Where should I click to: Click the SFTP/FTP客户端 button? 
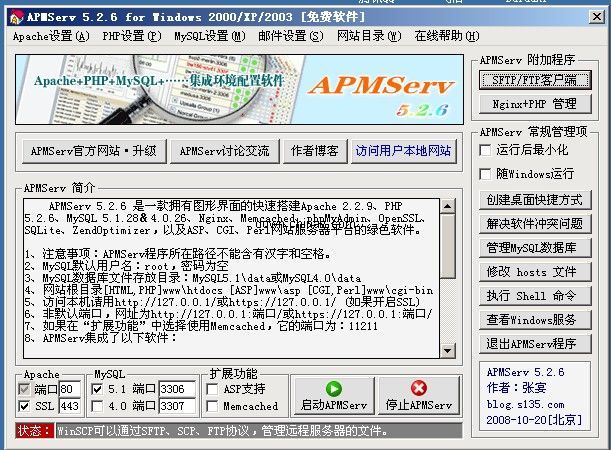[x=535, y=80]
